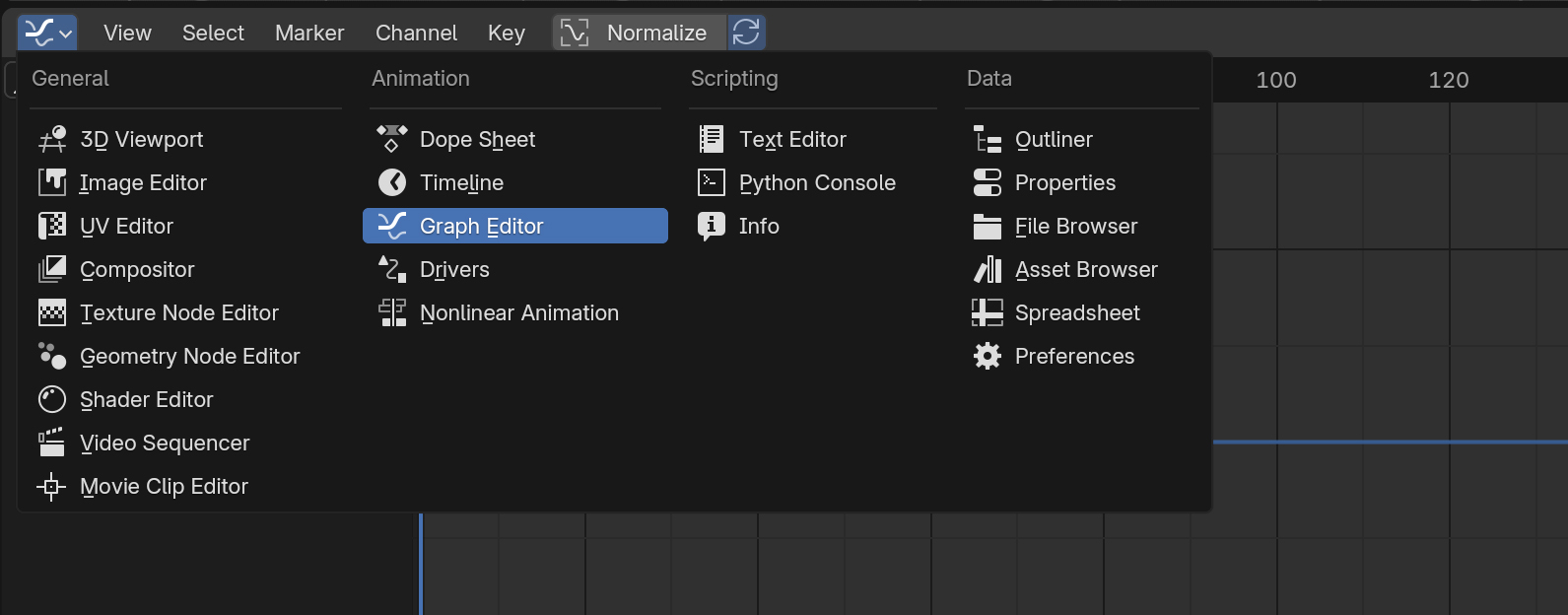Toggle auto normalization refresh icon

click(x=746, y=33)
